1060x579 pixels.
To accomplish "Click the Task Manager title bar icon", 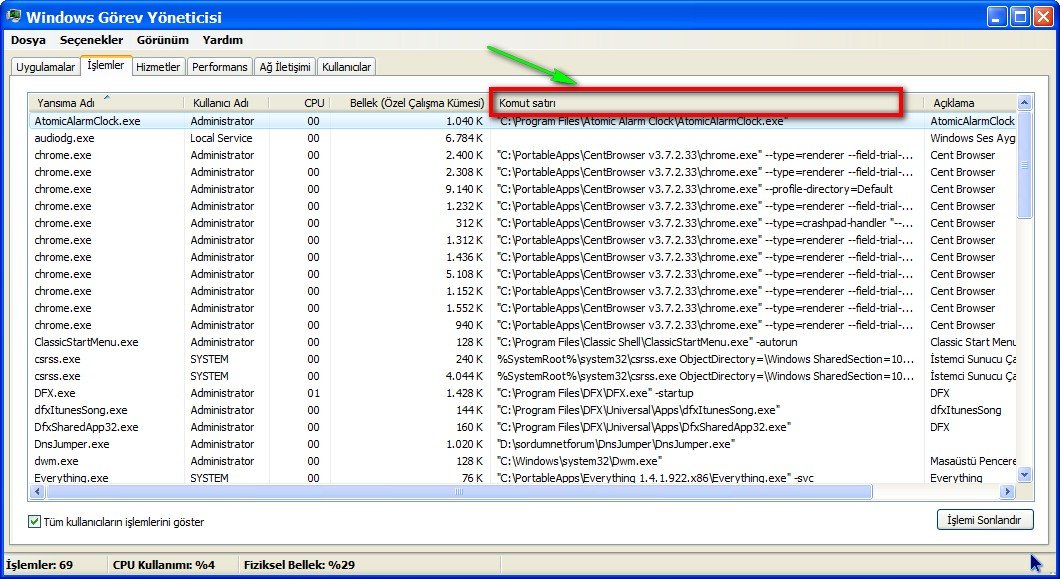I will 14,16.
